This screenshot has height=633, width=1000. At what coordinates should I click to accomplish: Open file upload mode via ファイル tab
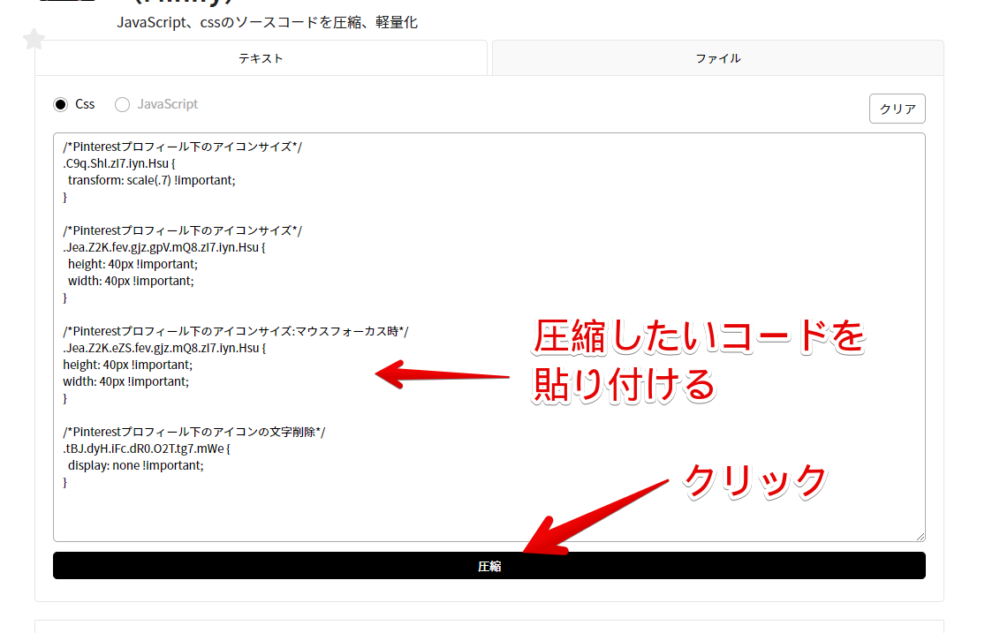pos(716,58)
